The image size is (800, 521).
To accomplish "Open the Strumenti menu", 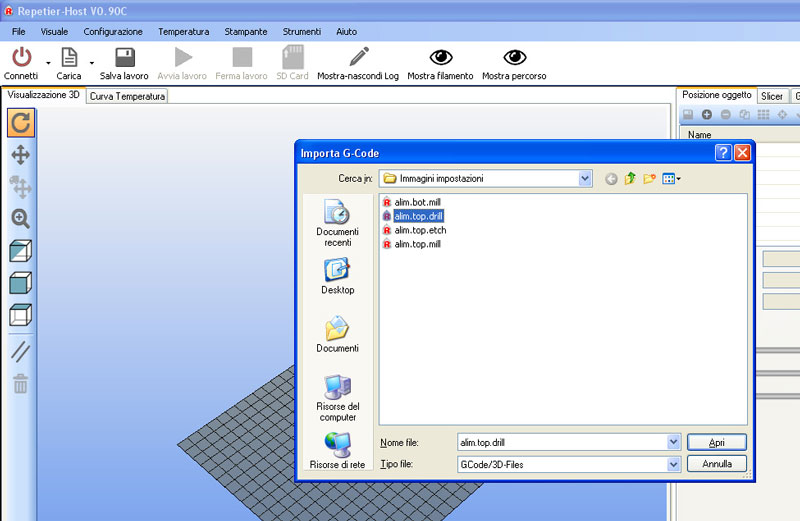I will tap(302, 32).
